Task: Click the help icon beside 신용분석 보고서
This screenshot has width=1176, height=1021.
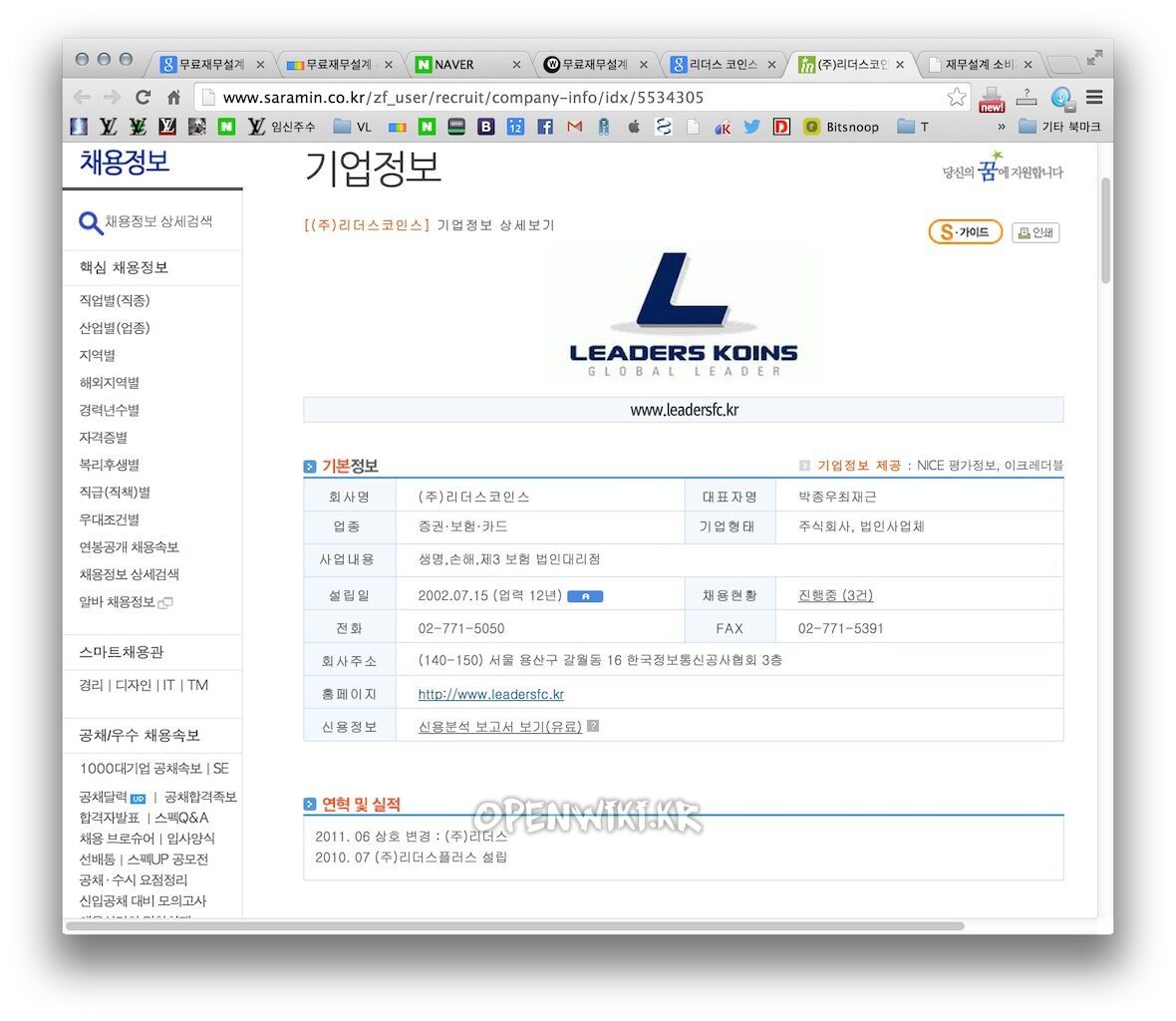Action: 593,726
